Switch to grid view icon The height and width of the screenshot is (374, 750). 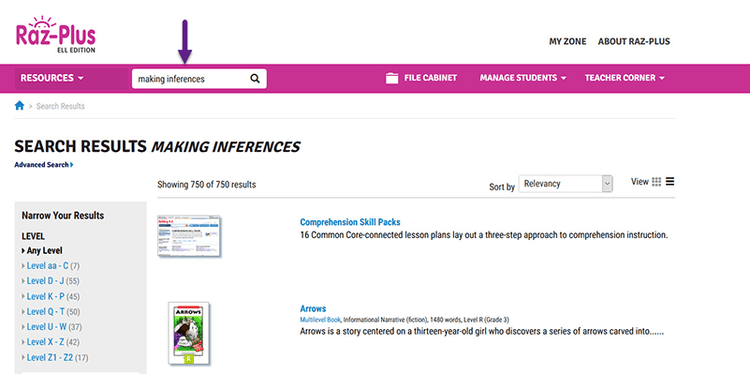click(x=656, y=182)
